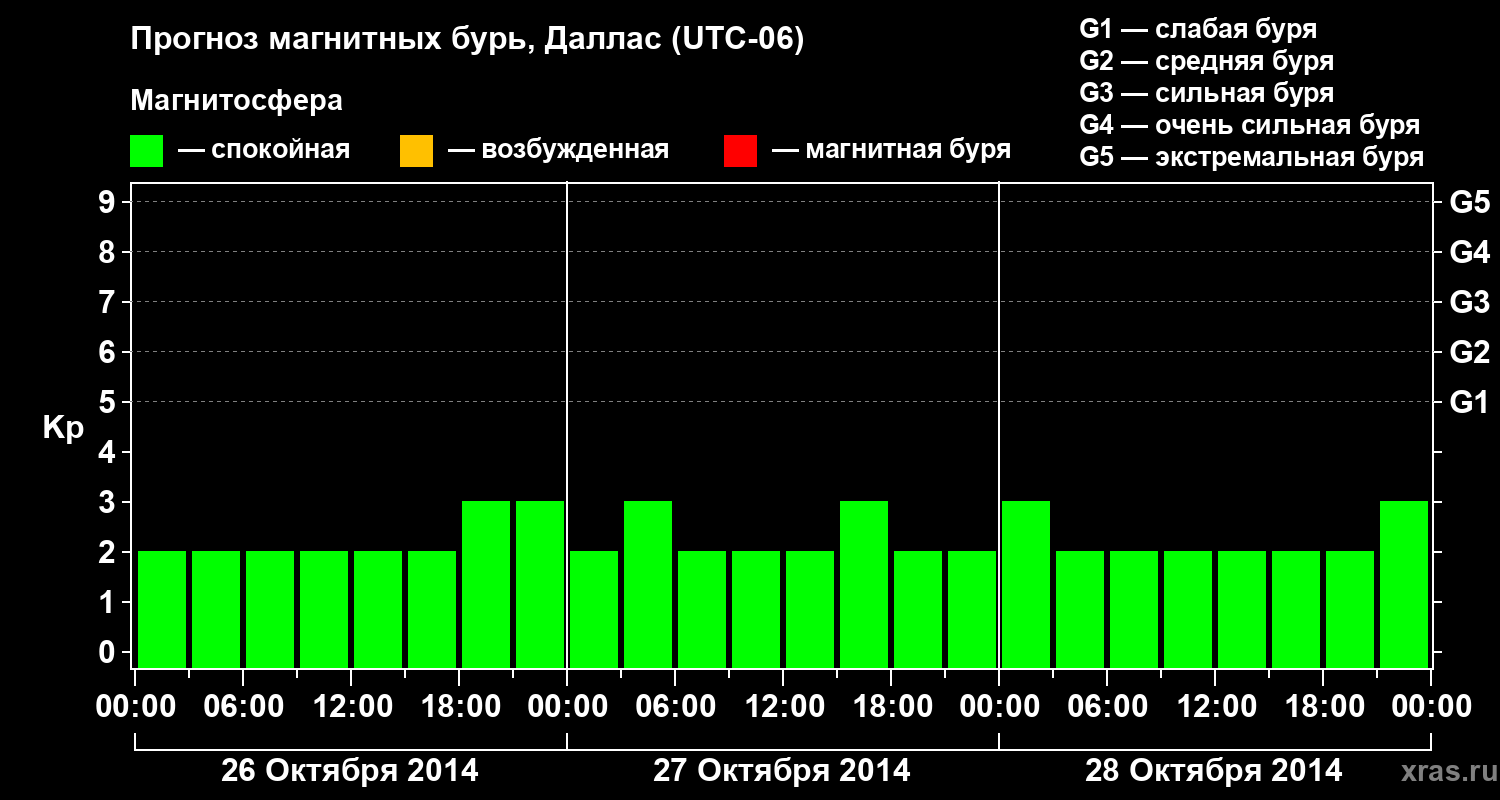The height and width of the screenshot is (800, 1500).
Task: Click the '4' value on the Kp axis
Action: tap(109, 453)
